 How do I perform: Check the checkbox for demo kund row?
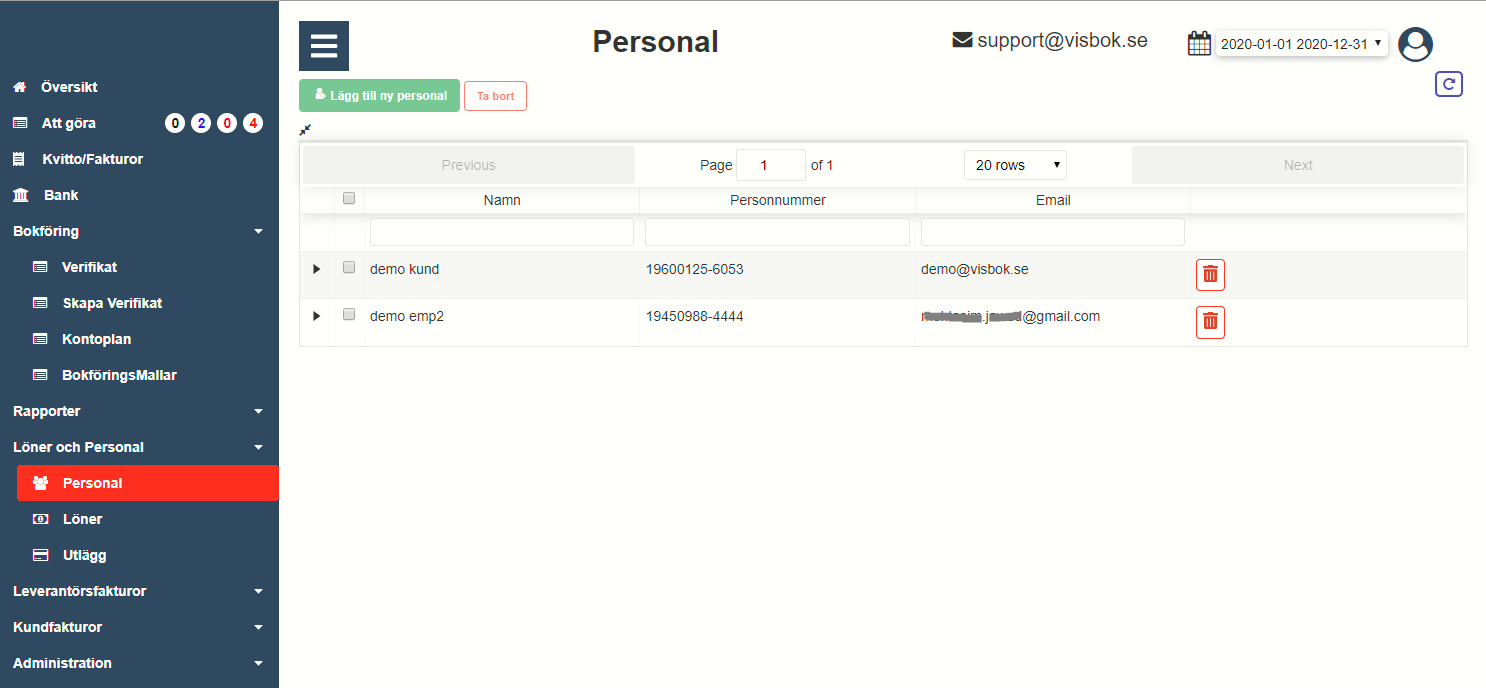click(x=349, y=267)
